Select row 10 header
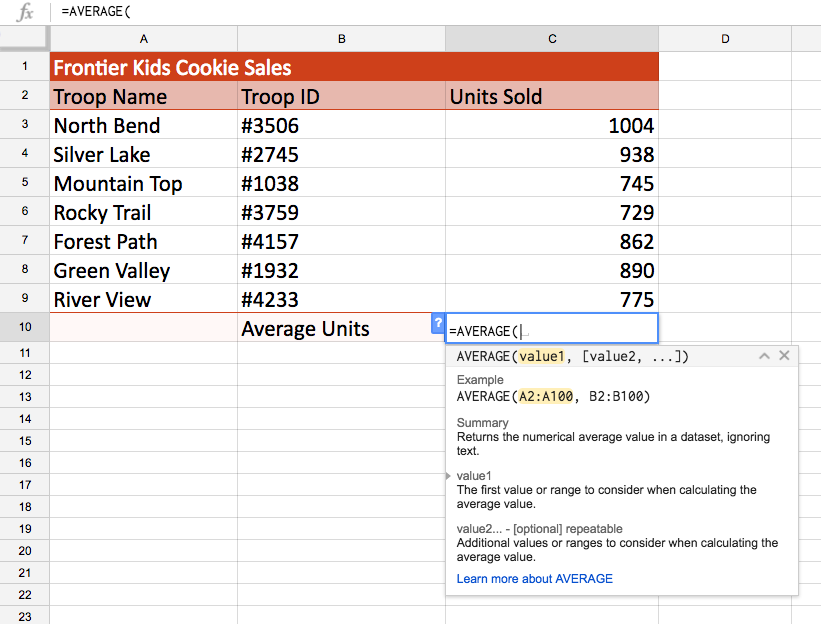This screenshot has width=821, height=624. pyautogui.click(x=24, y=327)
